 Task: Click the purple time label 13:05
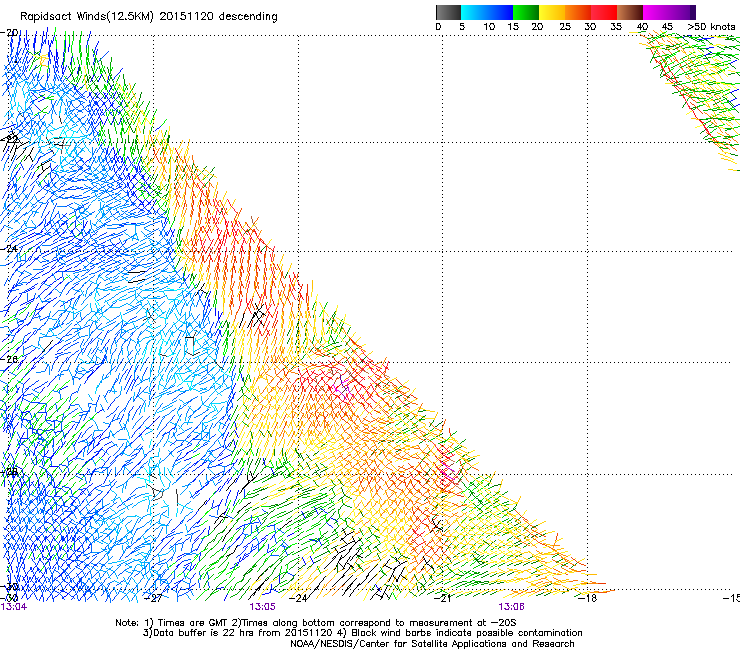pyautogui.click(x=262, y=607)
